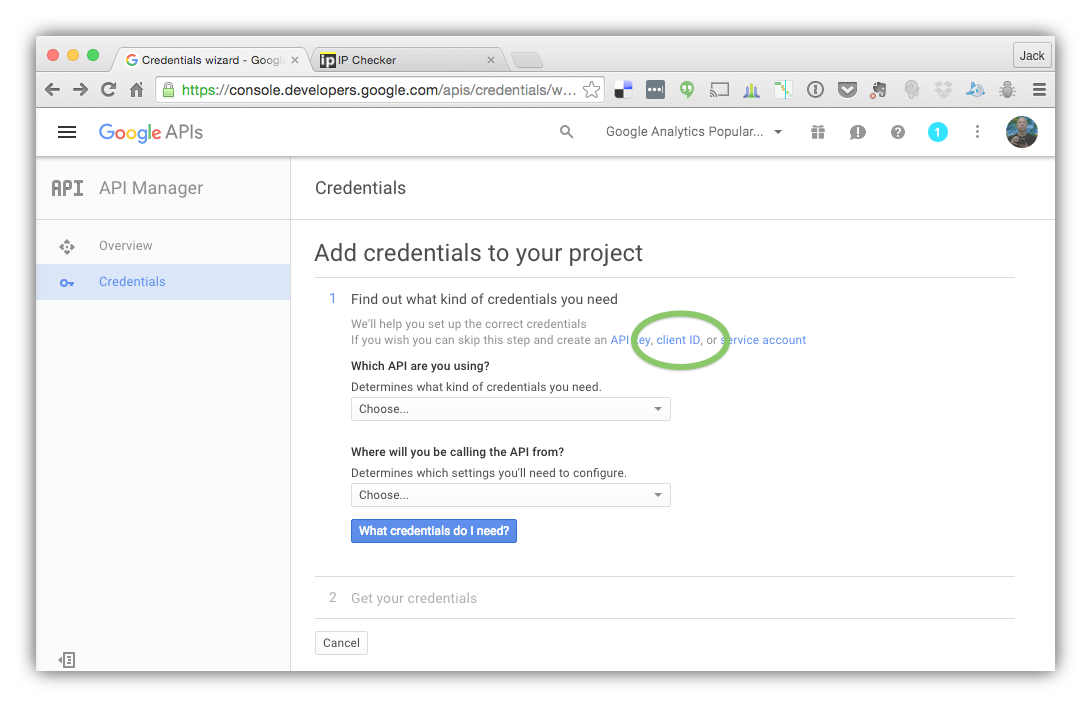Click the API Manager title

[x=151, y=188]
